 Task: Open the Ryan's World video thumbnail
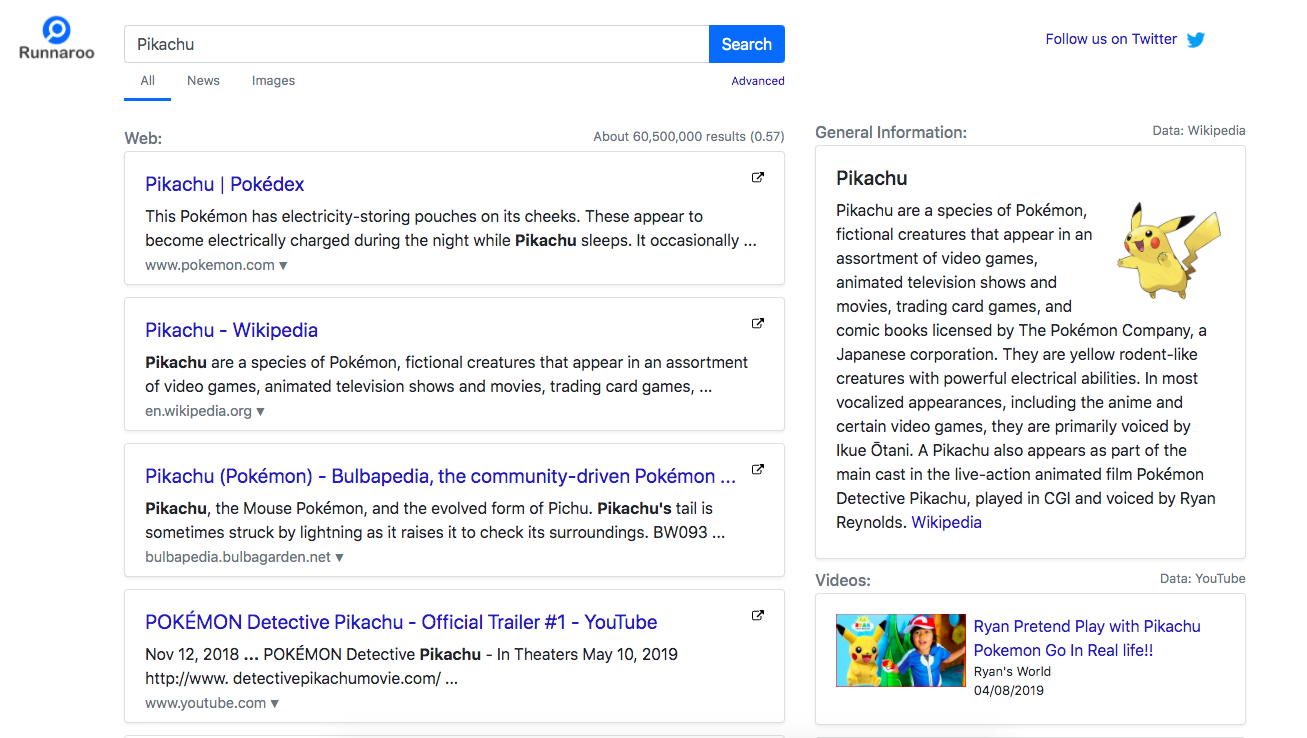pyautogui.click(x=900, y=650)
